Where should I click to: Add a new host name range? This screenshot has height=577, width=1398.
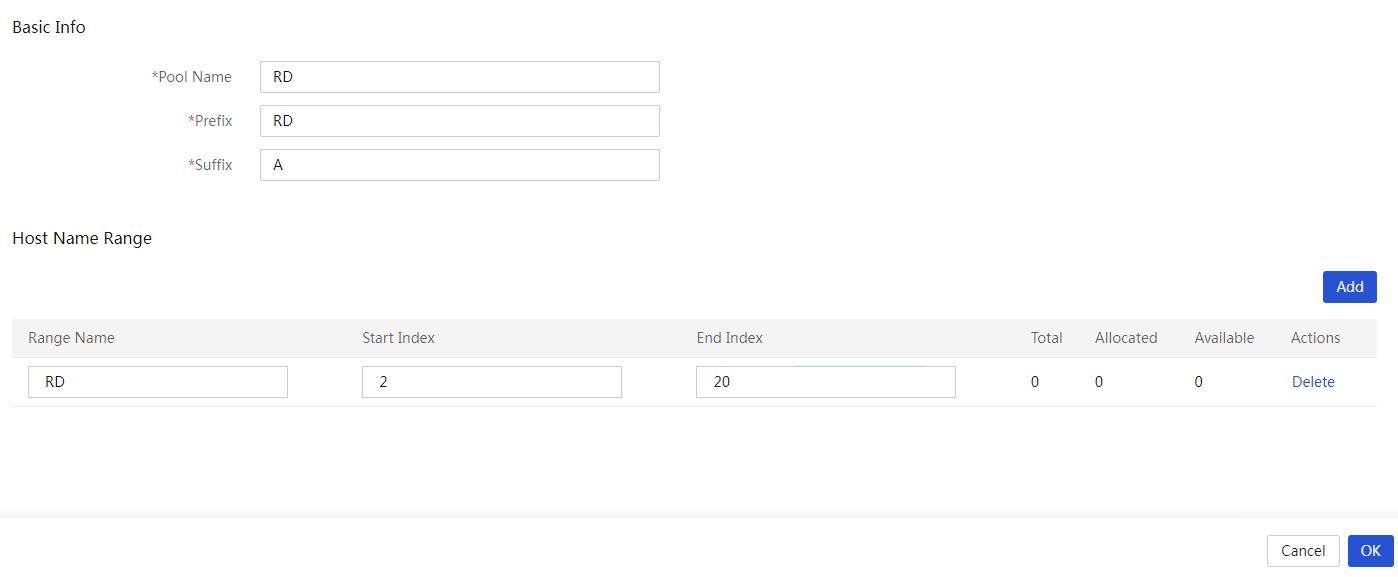1350,287
